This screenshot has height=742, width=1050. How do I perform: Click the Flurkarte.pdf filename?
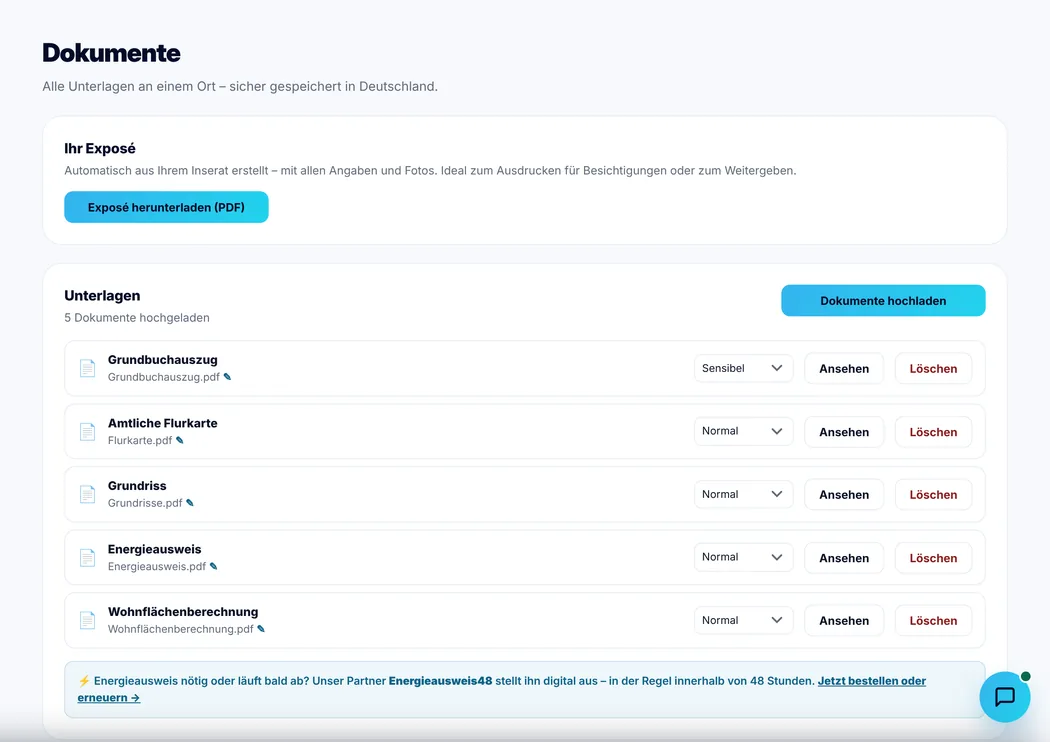(x=140, y=441)
